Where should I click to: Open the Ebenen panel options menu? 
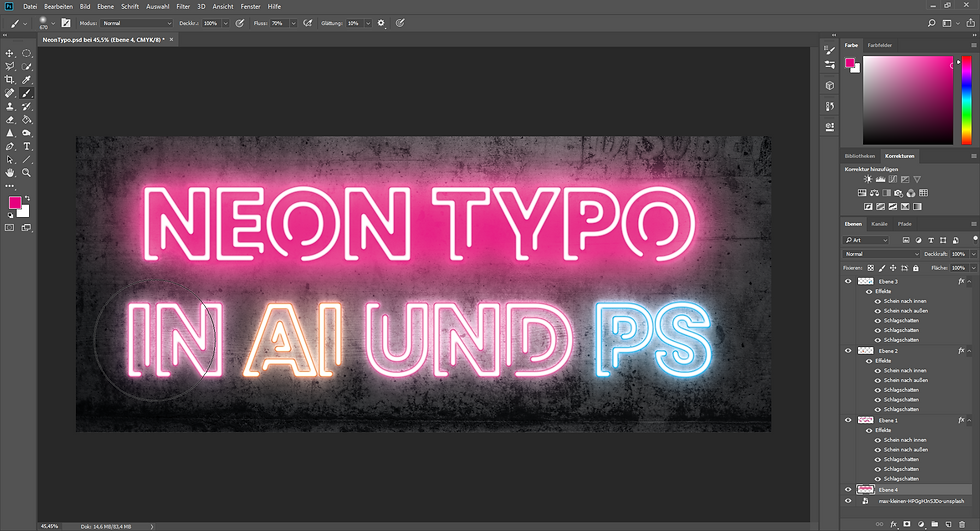(x=974, y=224)
